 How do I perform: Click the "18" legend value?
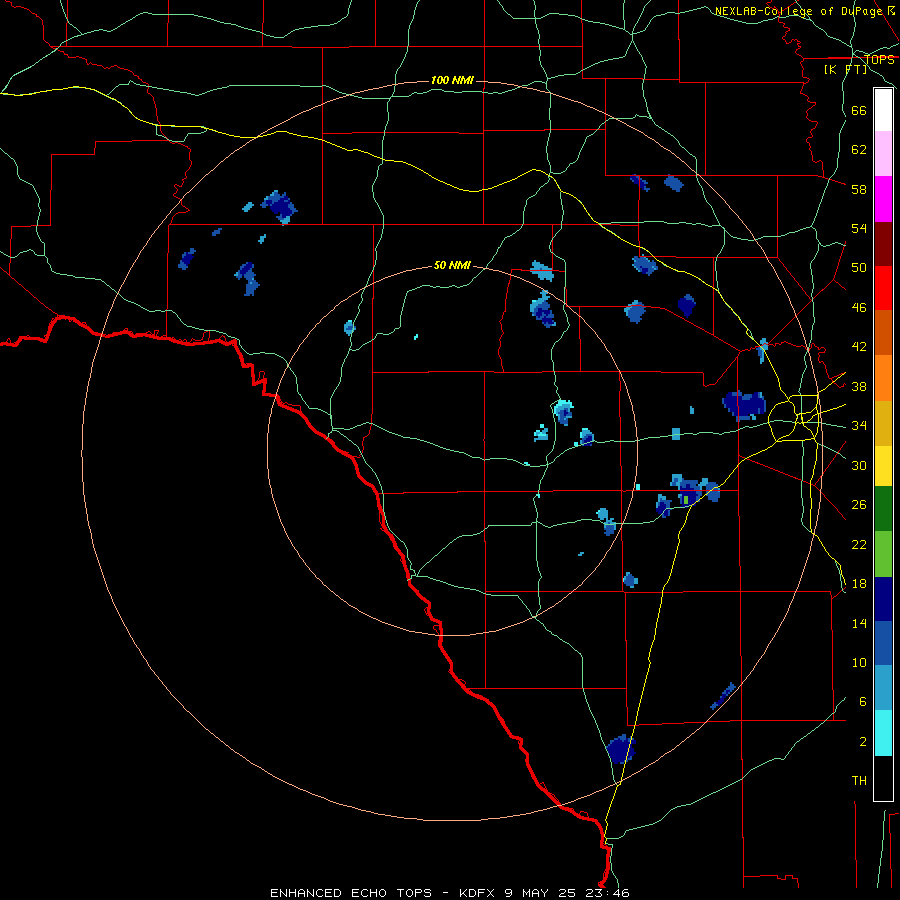[859, 584]
